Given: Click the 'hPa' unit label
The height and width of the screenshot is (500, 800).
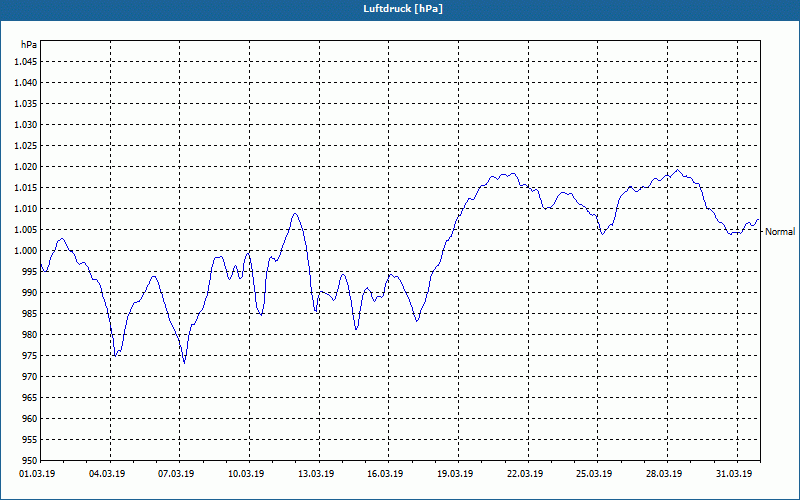Looking at the screenshot, I should pos(29,44).
